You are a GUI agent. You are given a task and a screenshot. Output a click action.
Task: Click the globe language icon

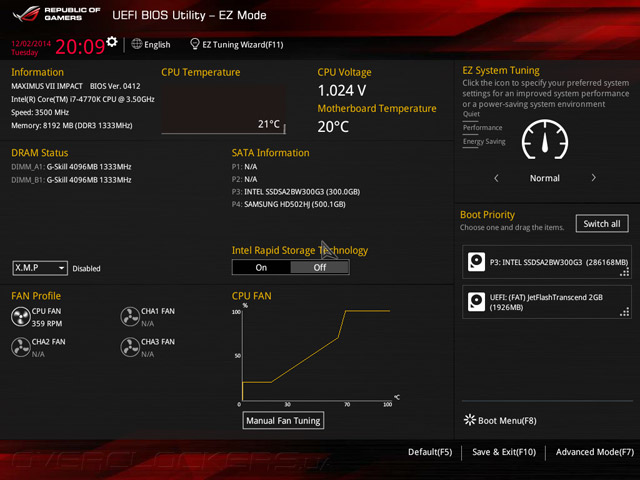(x=137, y=44)
